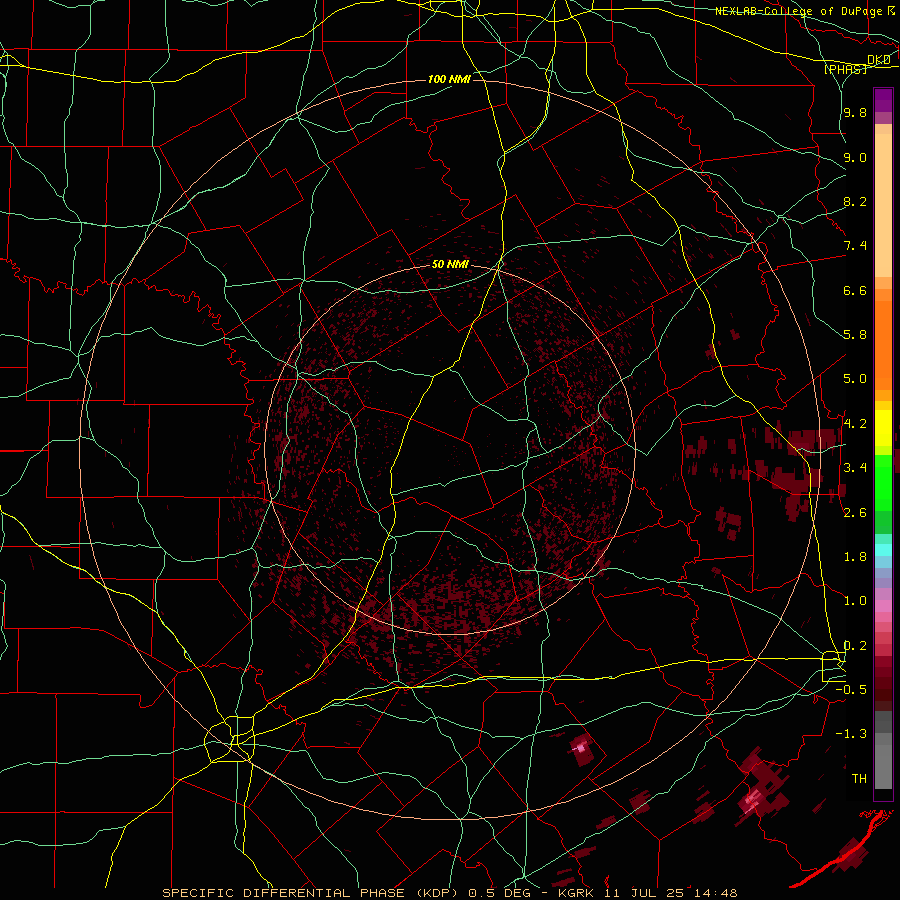Select the -1.3 color scale value

tap(851, 734)
